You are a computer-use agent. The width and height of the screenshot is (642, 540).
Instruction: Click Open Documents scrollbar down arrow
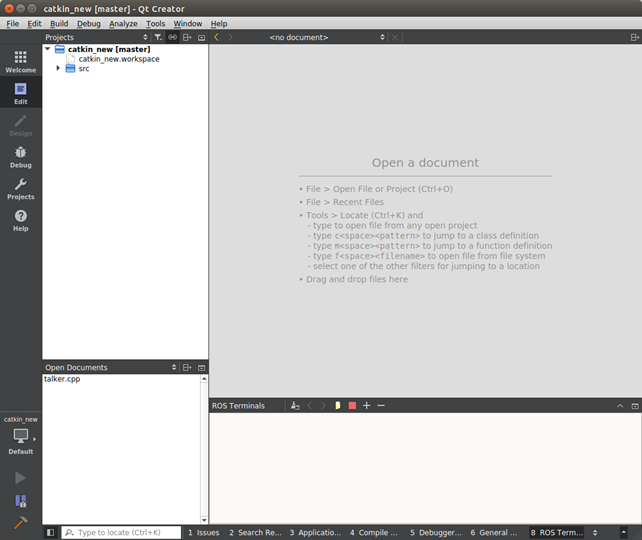tap(204, 520)
